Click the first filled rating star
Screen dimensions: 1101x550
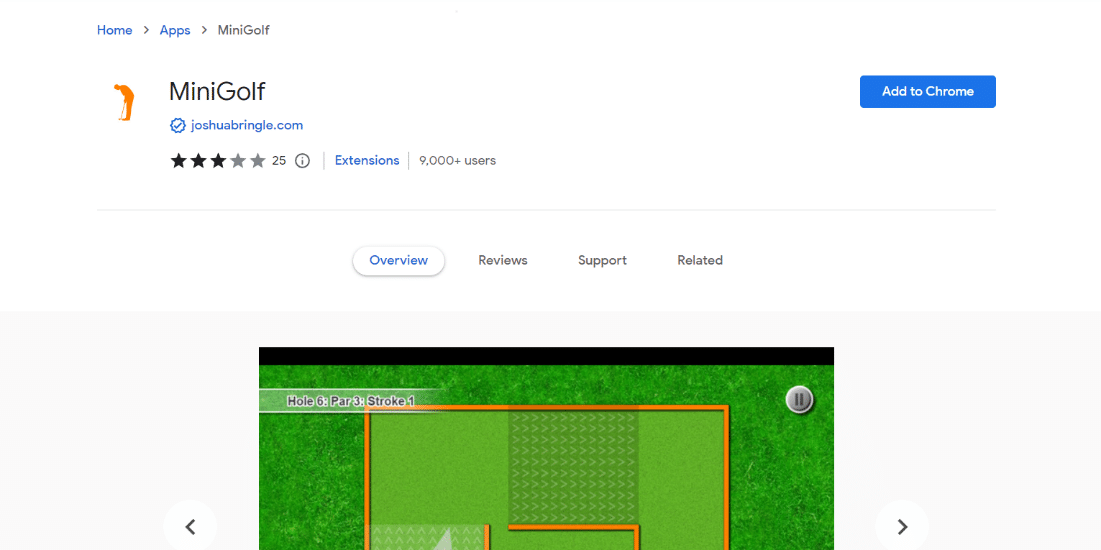click(x=178, y=161)
